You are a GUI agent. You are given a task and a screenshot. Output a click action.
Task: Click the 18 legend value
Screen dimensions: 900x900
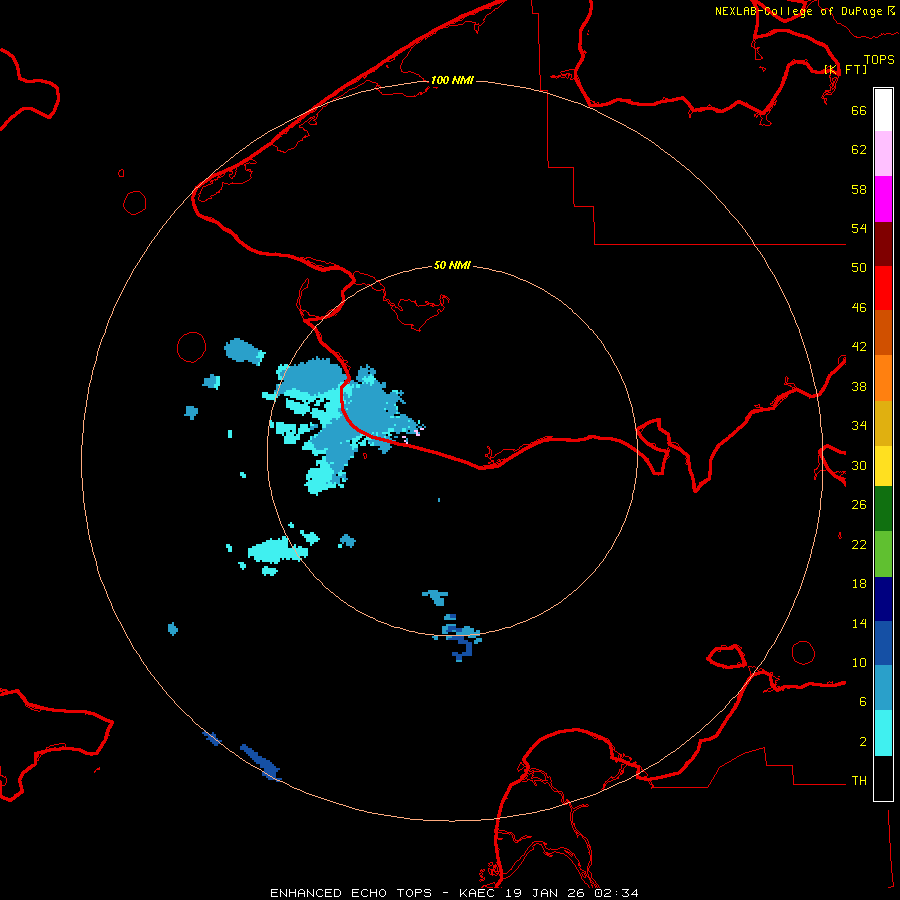859,584
